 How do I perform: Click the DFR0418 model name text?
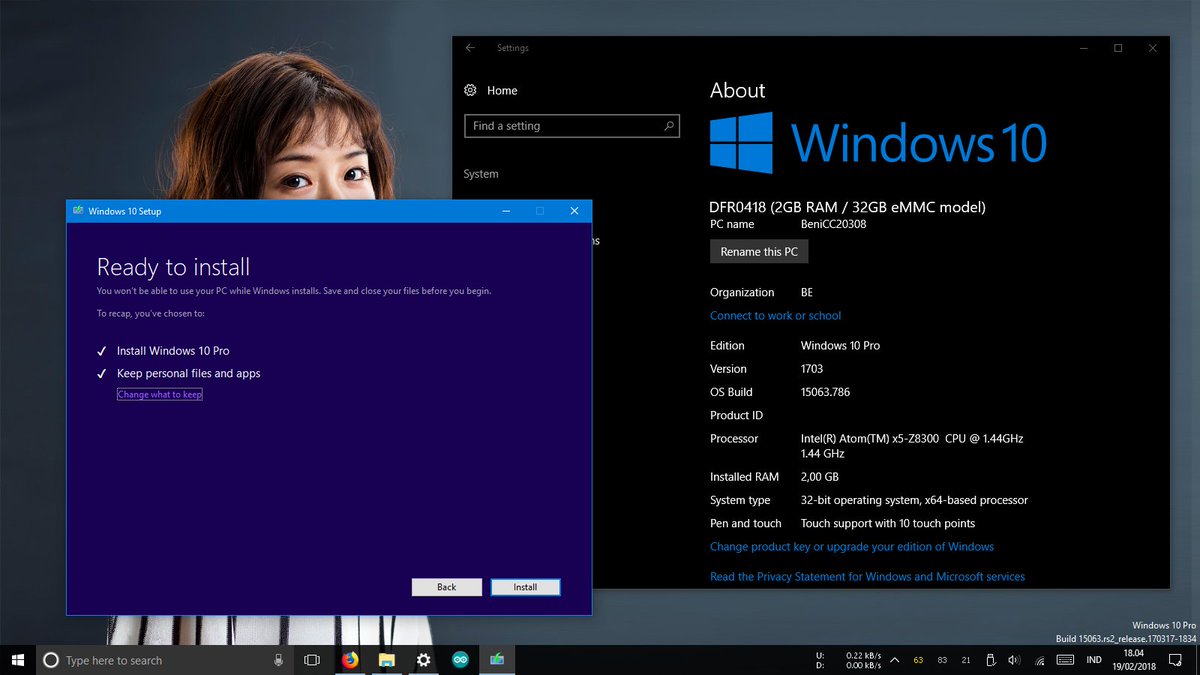848,207
